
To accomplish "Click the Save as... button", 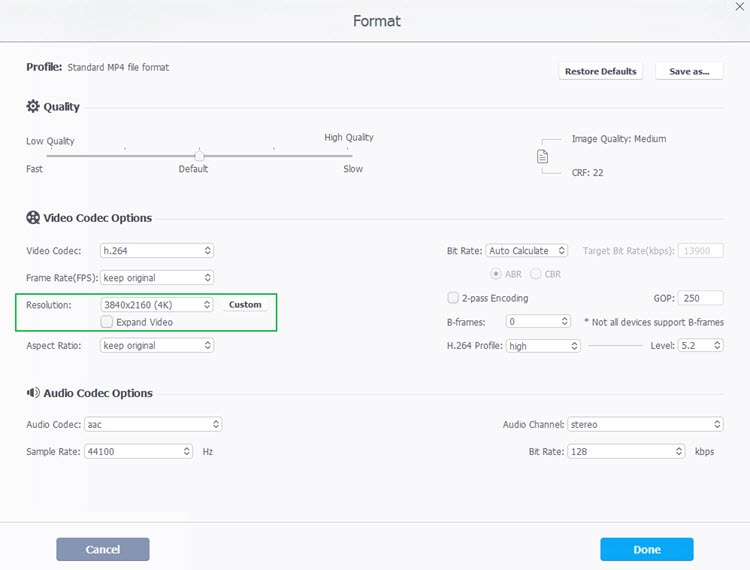I will [x=689, y=72].
